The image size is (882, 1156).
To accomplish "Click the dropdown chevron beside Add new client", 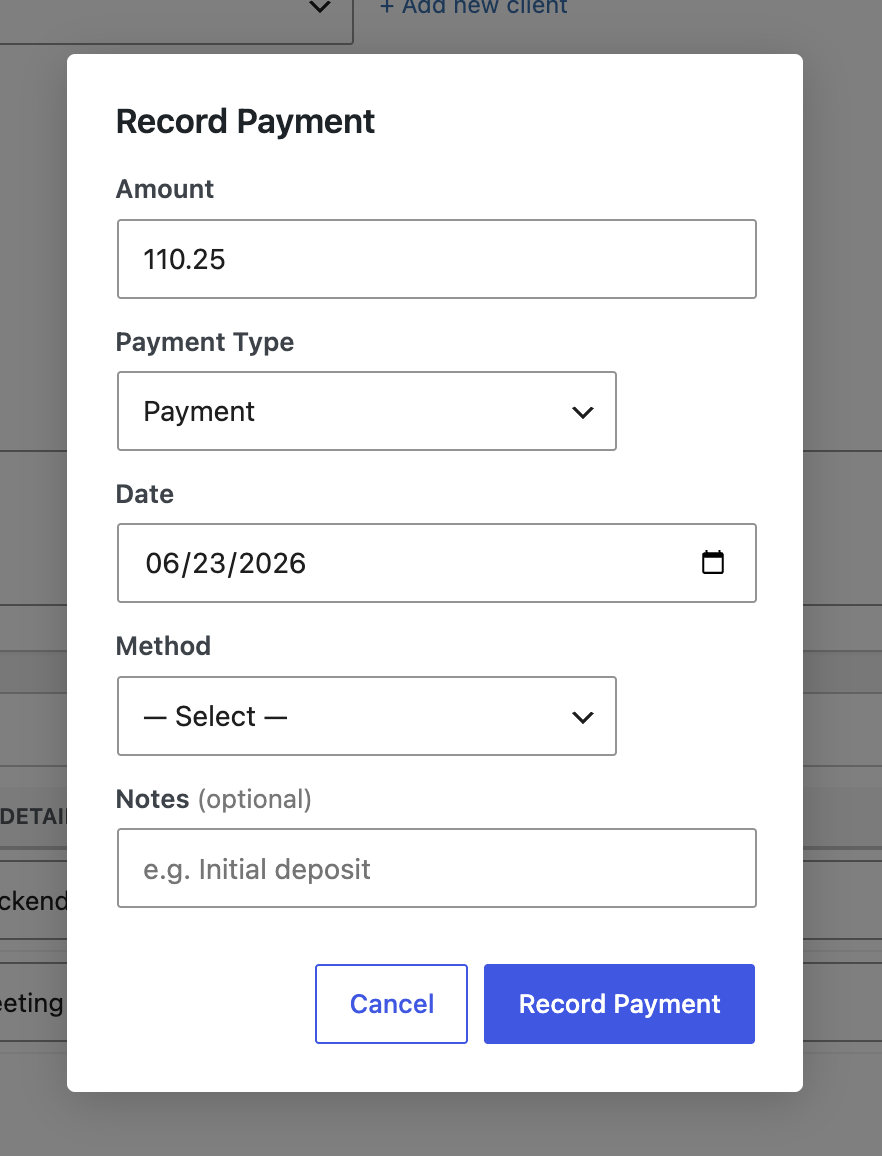I will (x=319, y=7).
